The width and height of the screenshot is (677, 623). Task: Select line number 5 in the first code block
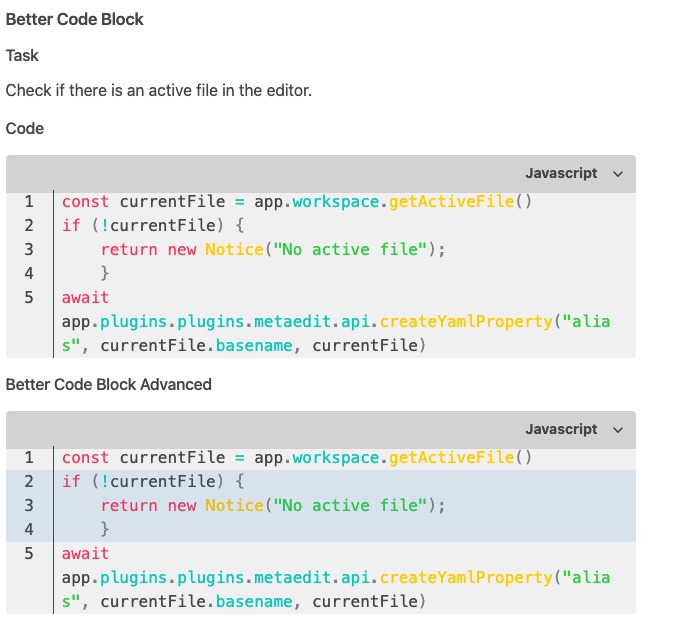click(x=29, y=298)
